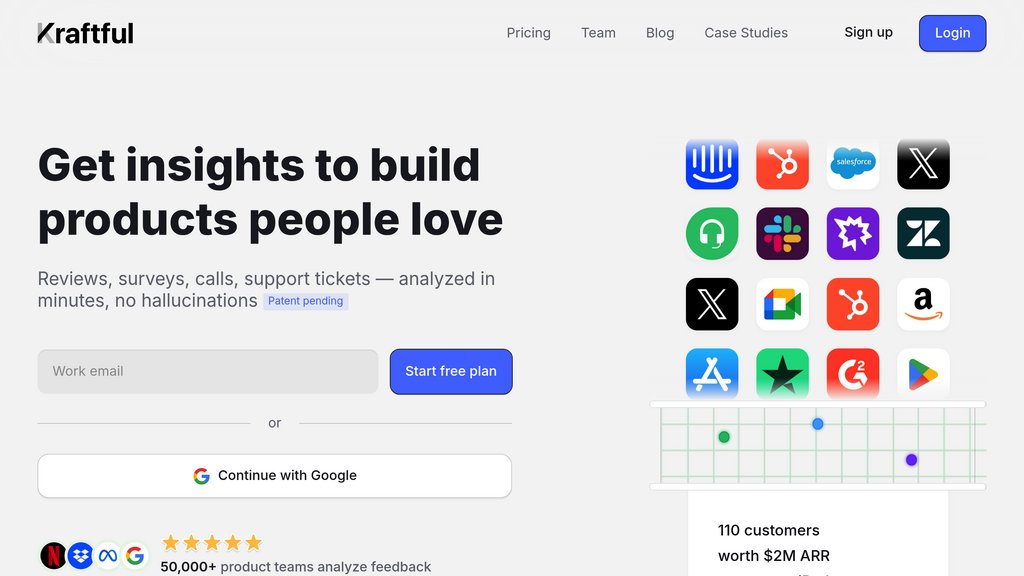Click the Netflix logo badge
1024x576 pixels.
coord(53,555)
